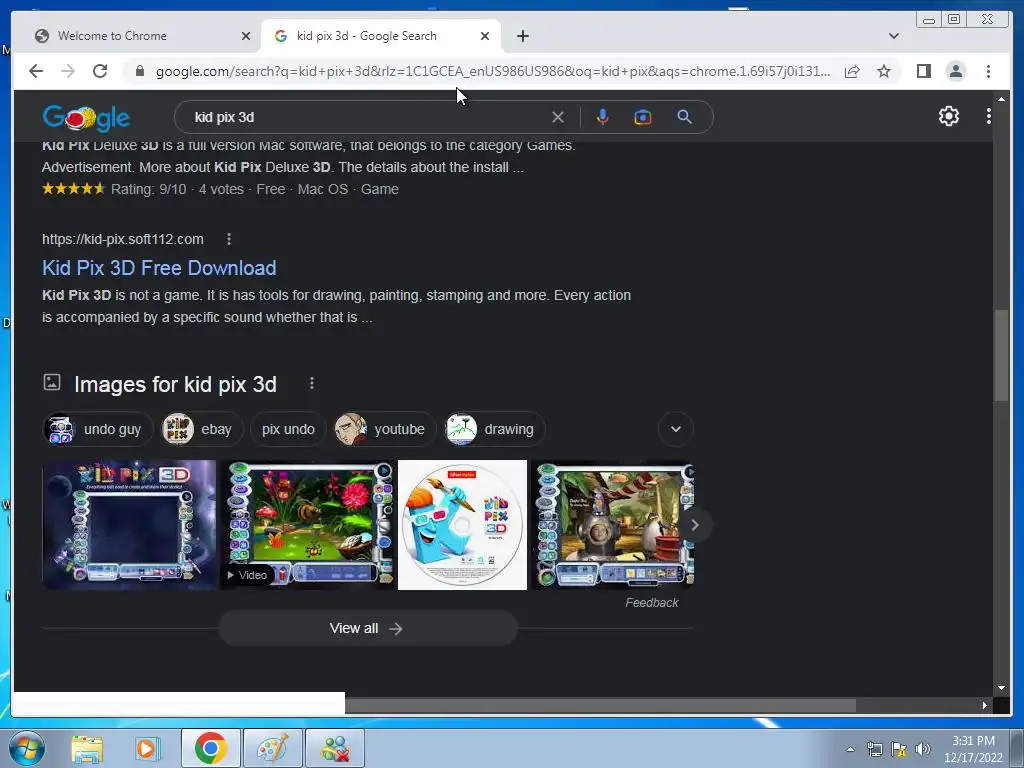Open options next to Images heading
1024x768 pixels.
[x=312, y=383]
